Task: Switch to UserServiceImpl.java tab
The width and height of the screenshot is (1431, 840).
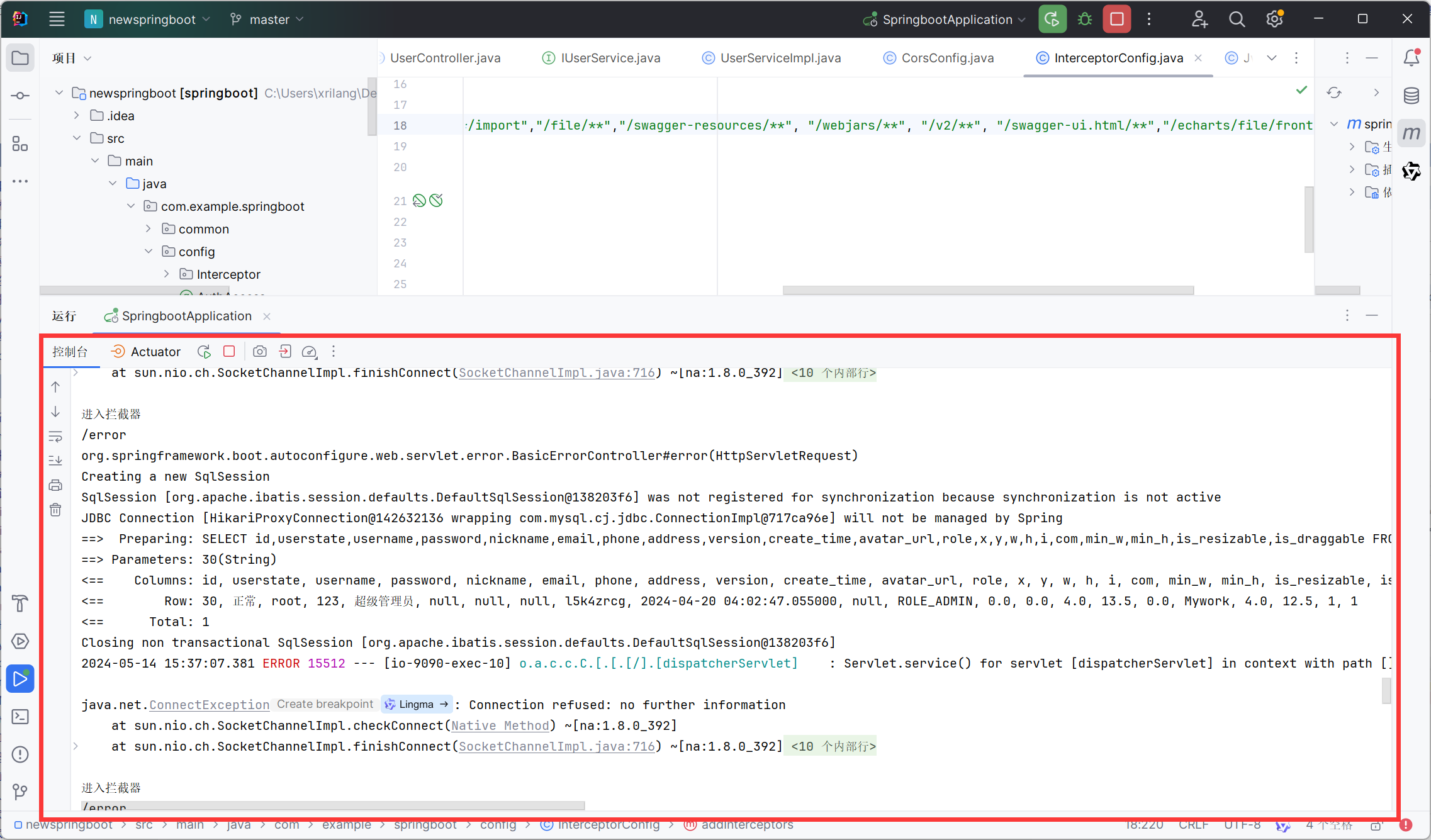Action: 772,58
